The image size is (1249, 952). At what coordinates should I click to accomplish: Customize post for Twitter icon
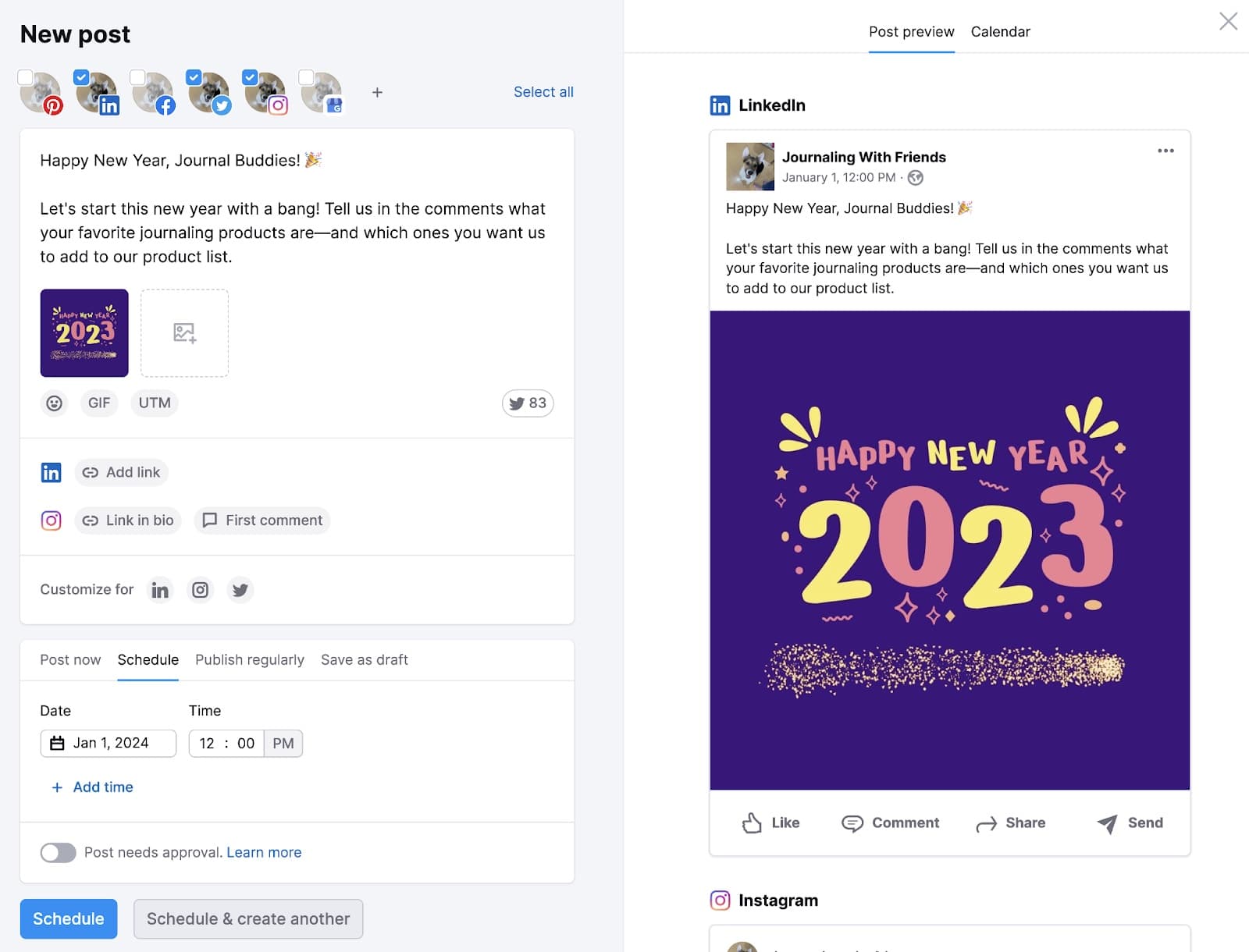click(x=240, y=590)
